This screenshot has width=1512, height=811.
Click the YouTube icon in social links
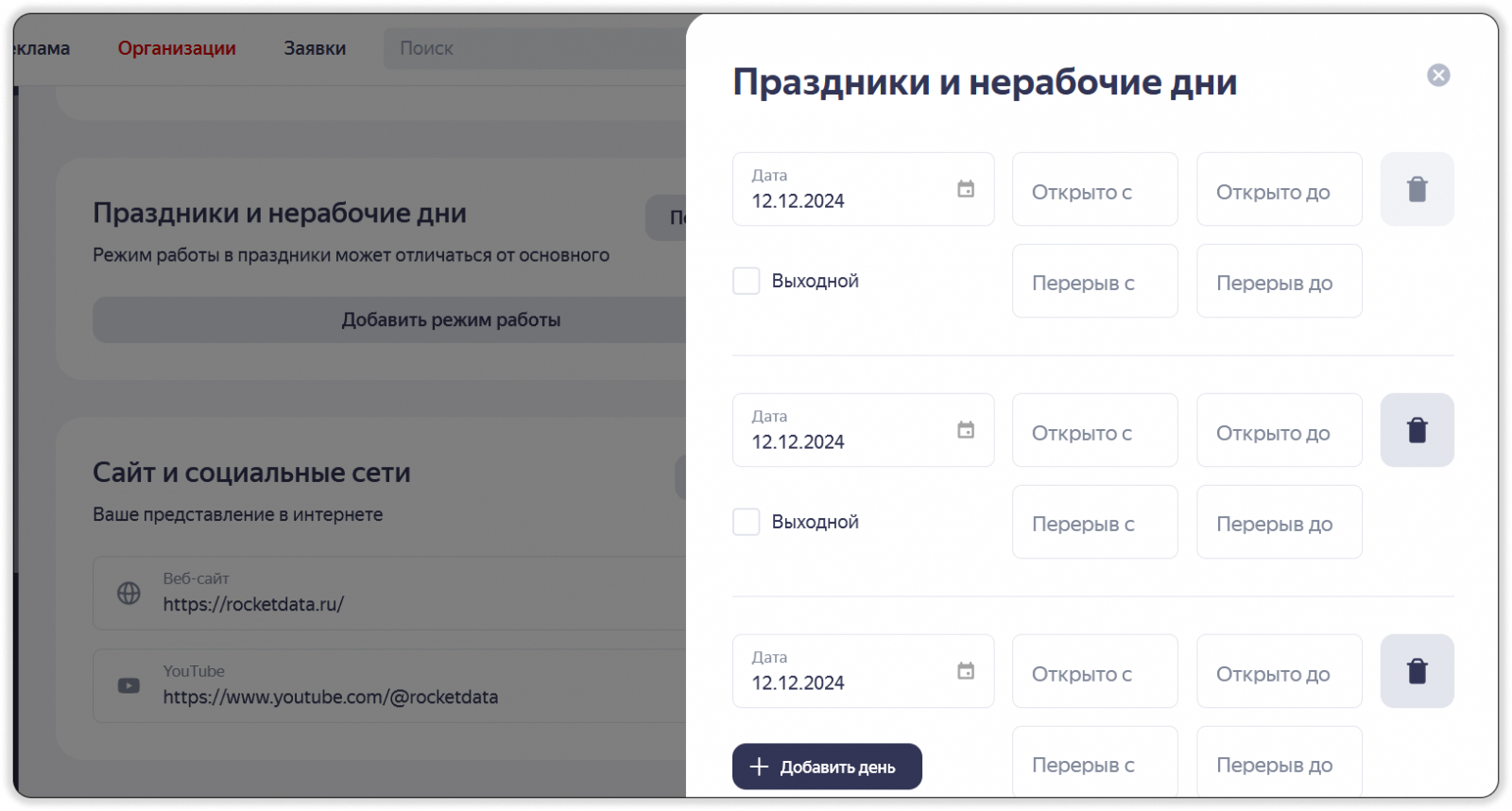129,686
